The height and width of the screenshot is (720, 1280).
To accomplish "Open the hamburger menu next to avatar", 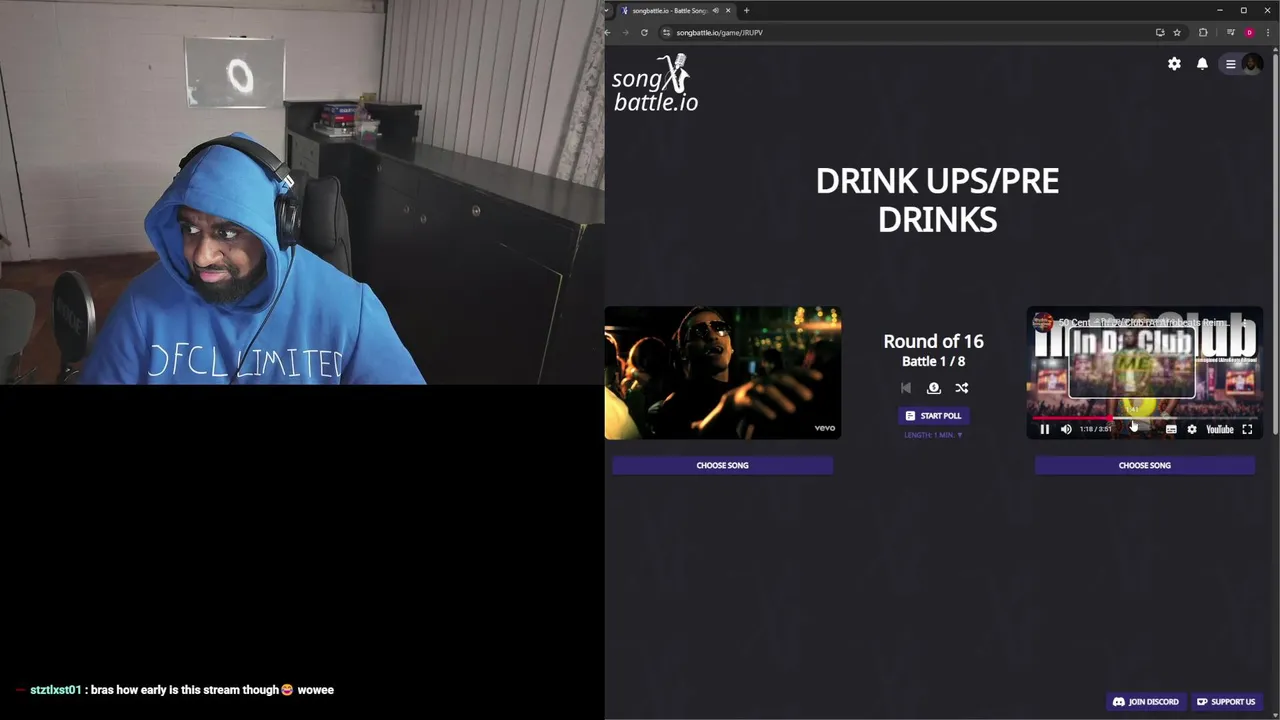I will tap(1231, 64).
